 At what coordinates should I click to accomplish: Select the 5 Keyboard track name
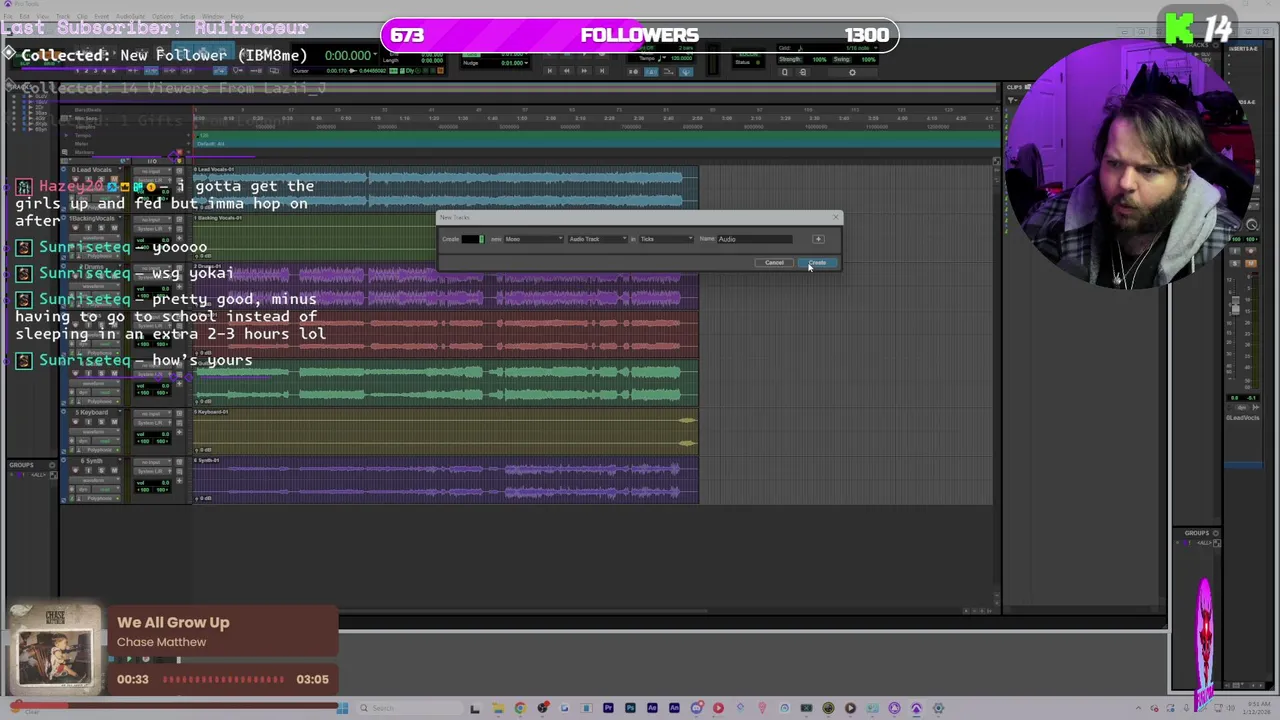pyautogui.click(x=92, y=412)
